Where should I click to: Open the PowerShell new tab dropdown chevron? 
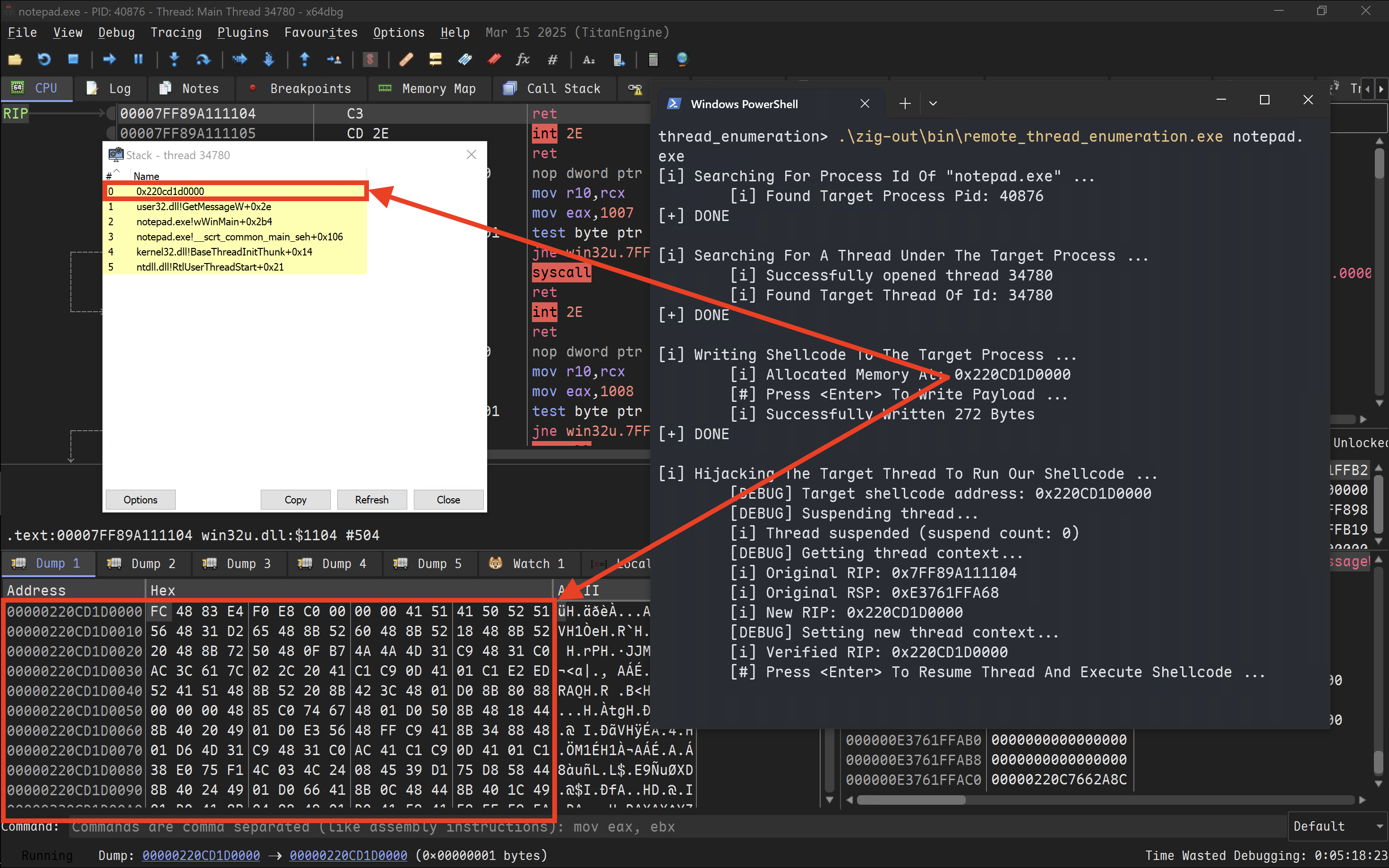[933, 104]
